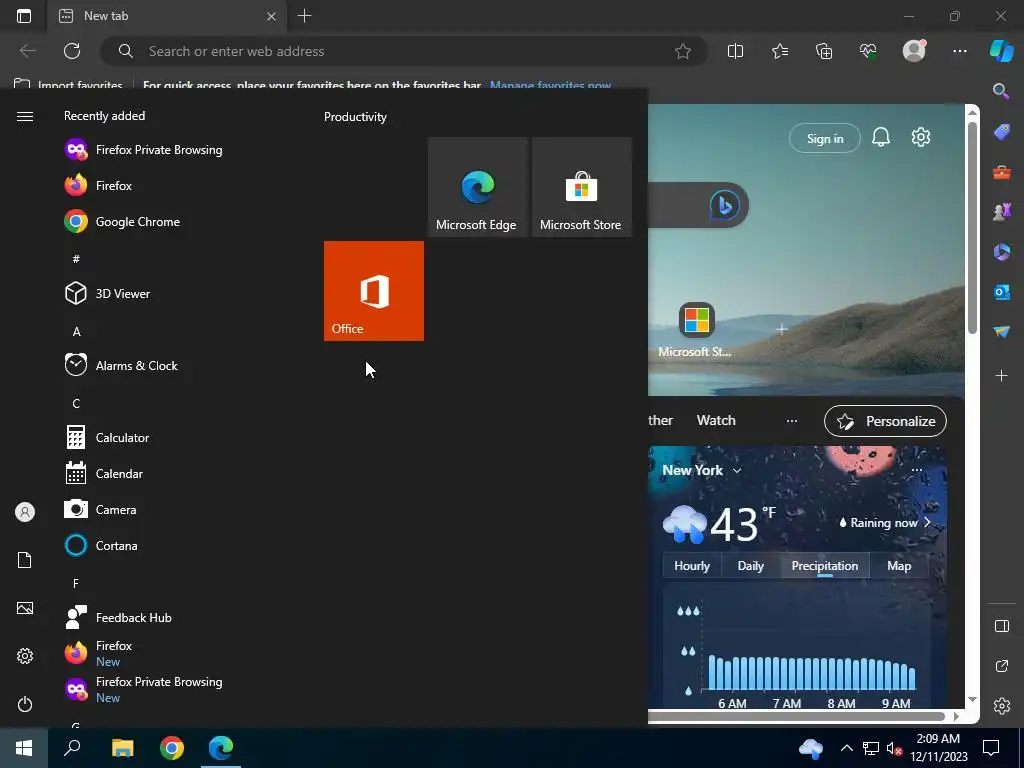The width and height of the screenshot is (1024, 768).
Task: Open Edge Collections icon
Action: pyautogui.click(x=824, y=51)
